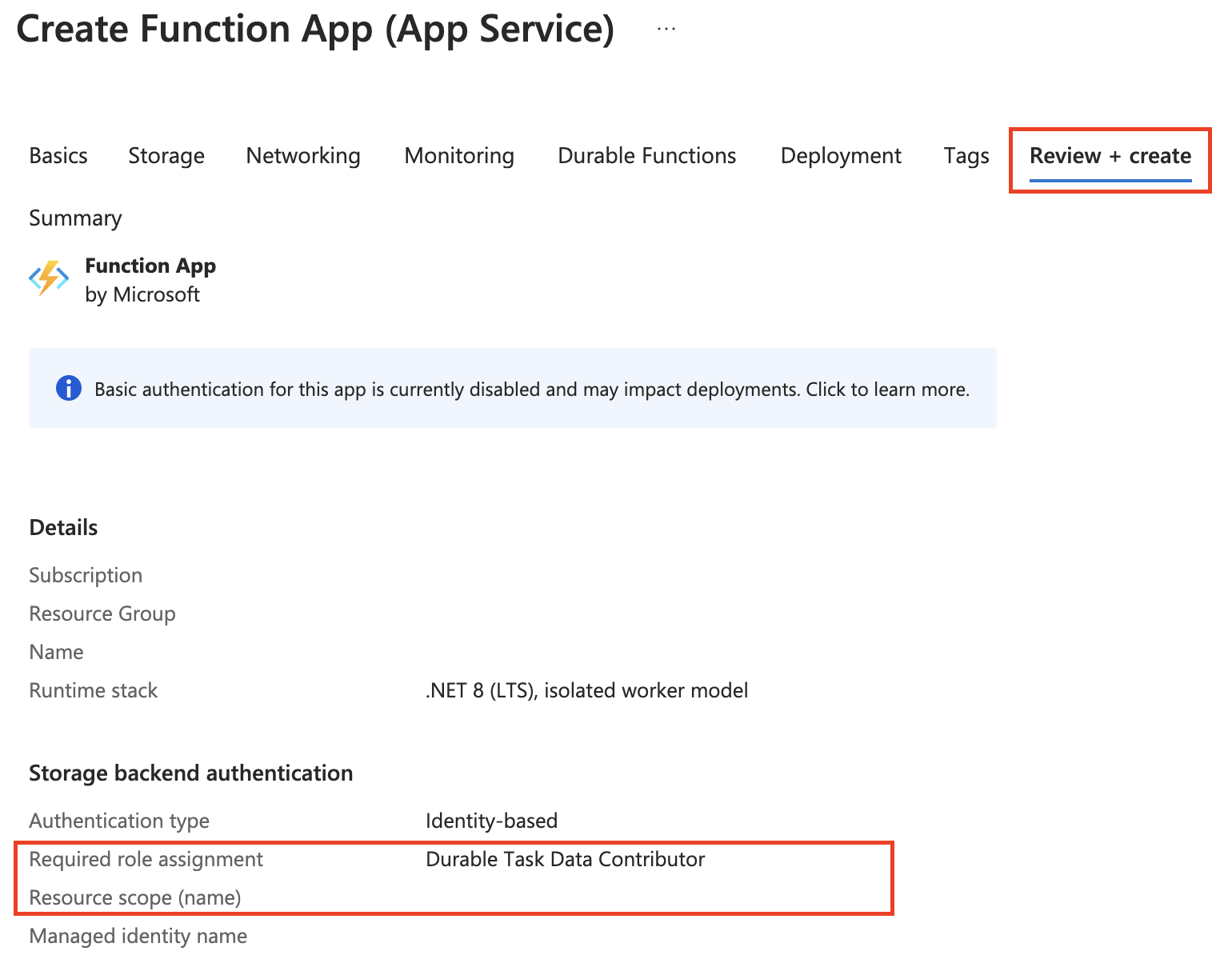Viewport: 1232px width, 979px height.
Task: Click the Create Function App page title
Action: pos(317,30)
